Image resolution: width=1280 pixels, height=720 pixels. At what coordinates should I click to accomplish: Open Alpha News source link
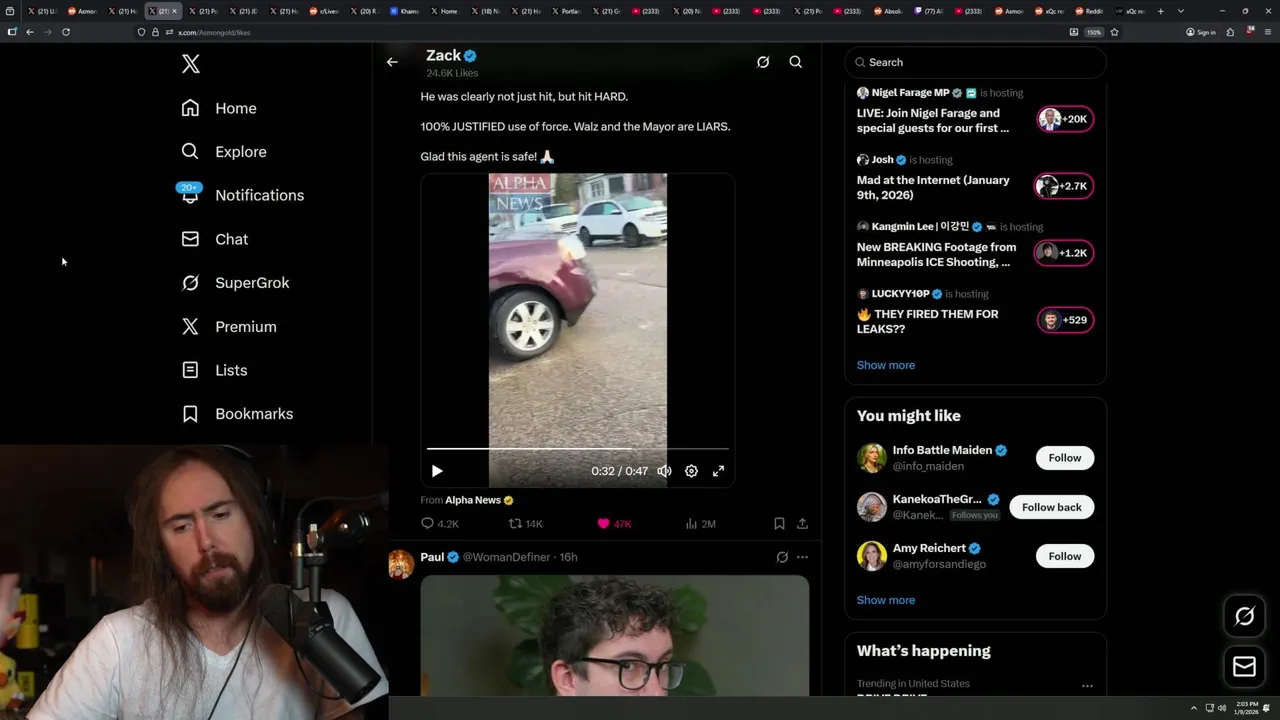[473, 500]
